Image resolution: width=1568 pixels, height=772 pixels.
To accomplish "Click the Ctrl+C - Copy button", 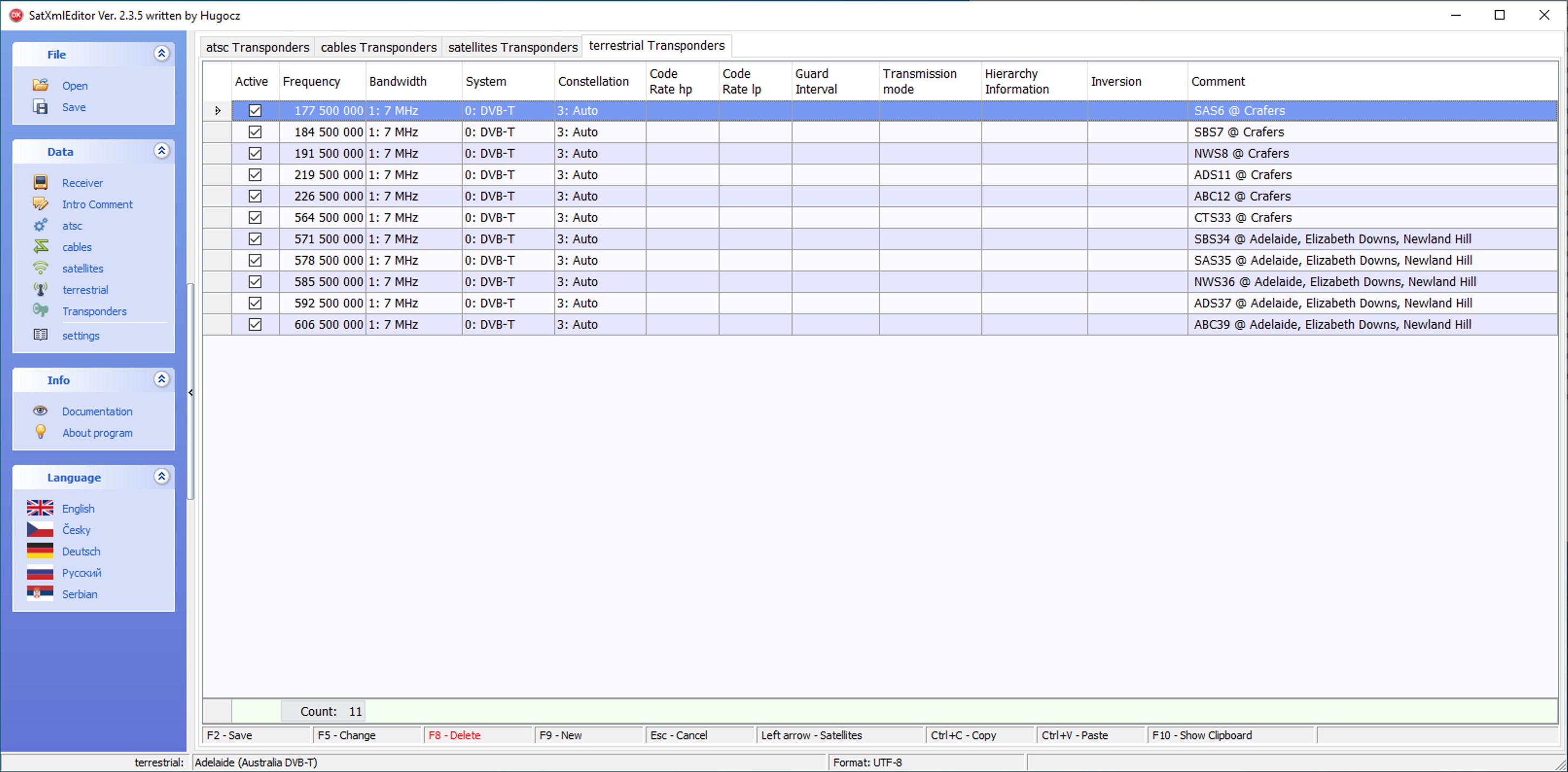I will [x=980, y=735].
